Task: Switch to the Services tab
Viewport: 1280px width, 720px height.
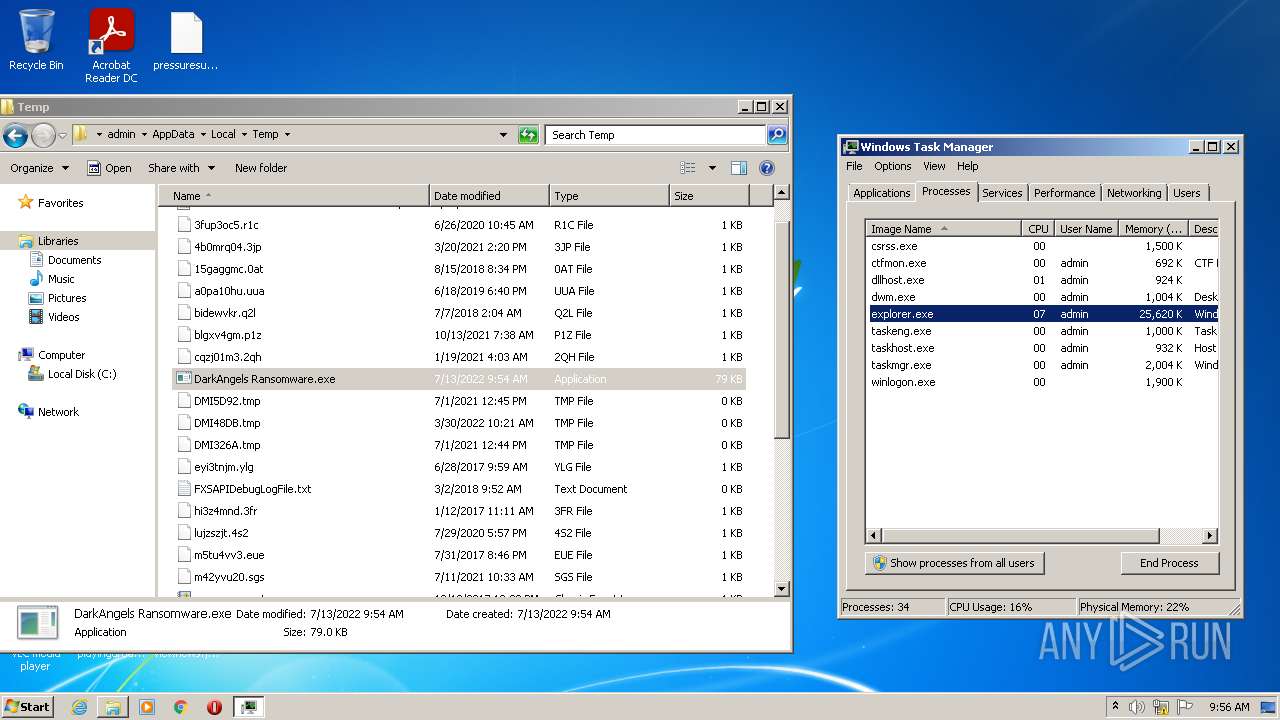Action: click(x=1002, y=193)
